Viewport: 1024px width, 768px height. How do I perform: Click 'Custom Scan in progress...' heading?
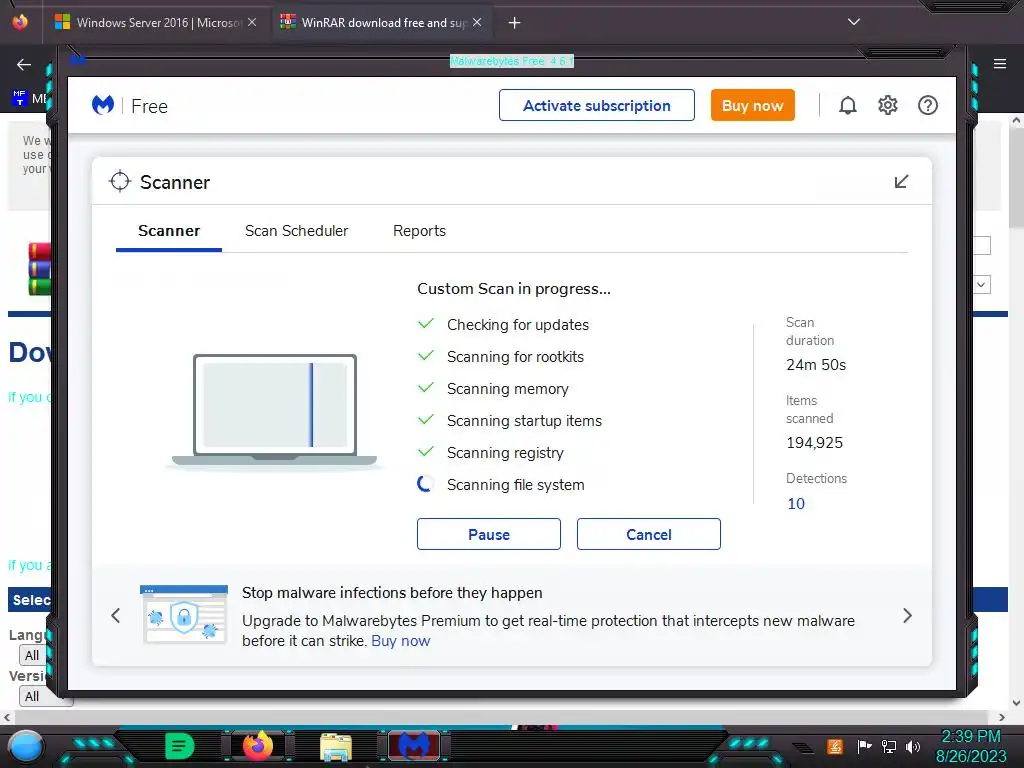coord(514,289)
